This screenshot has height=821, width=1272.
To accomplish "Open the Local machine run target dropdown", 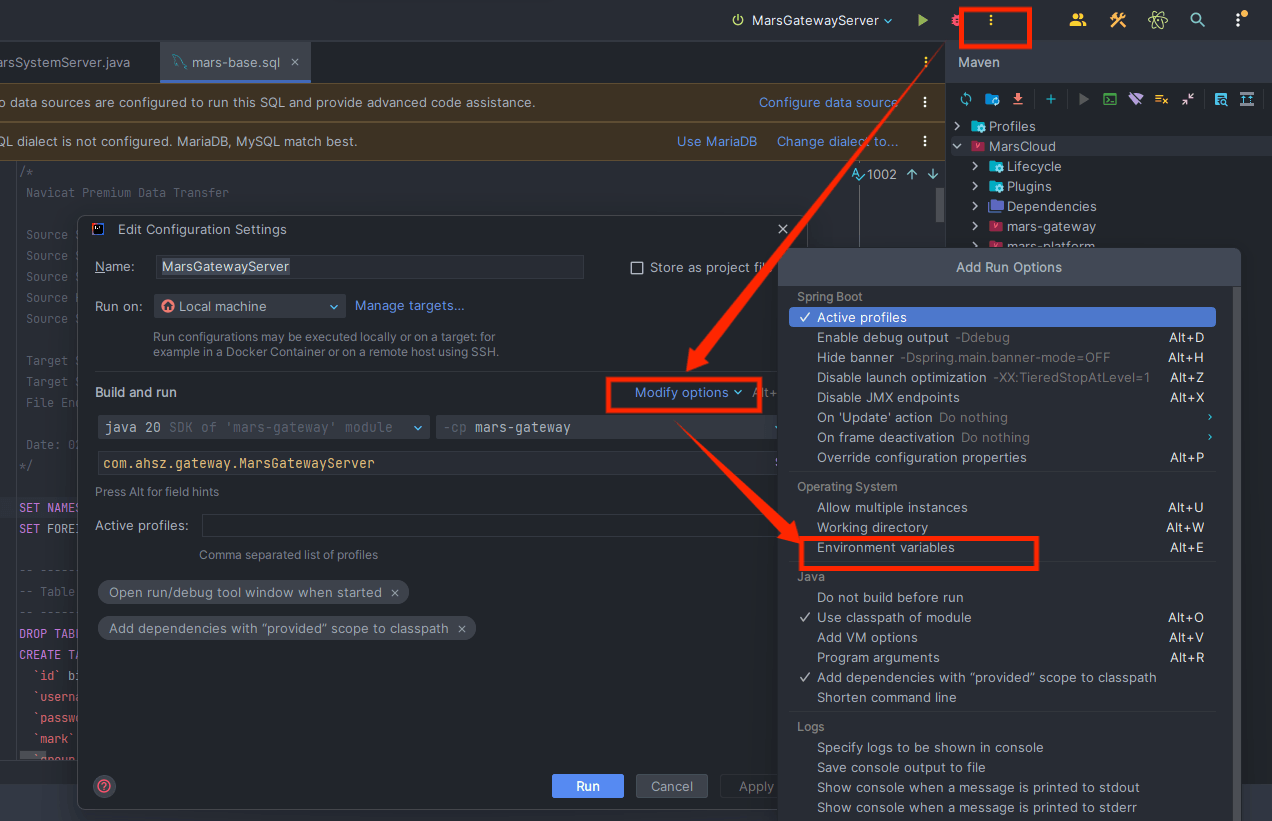I will (x=250, y=306).
